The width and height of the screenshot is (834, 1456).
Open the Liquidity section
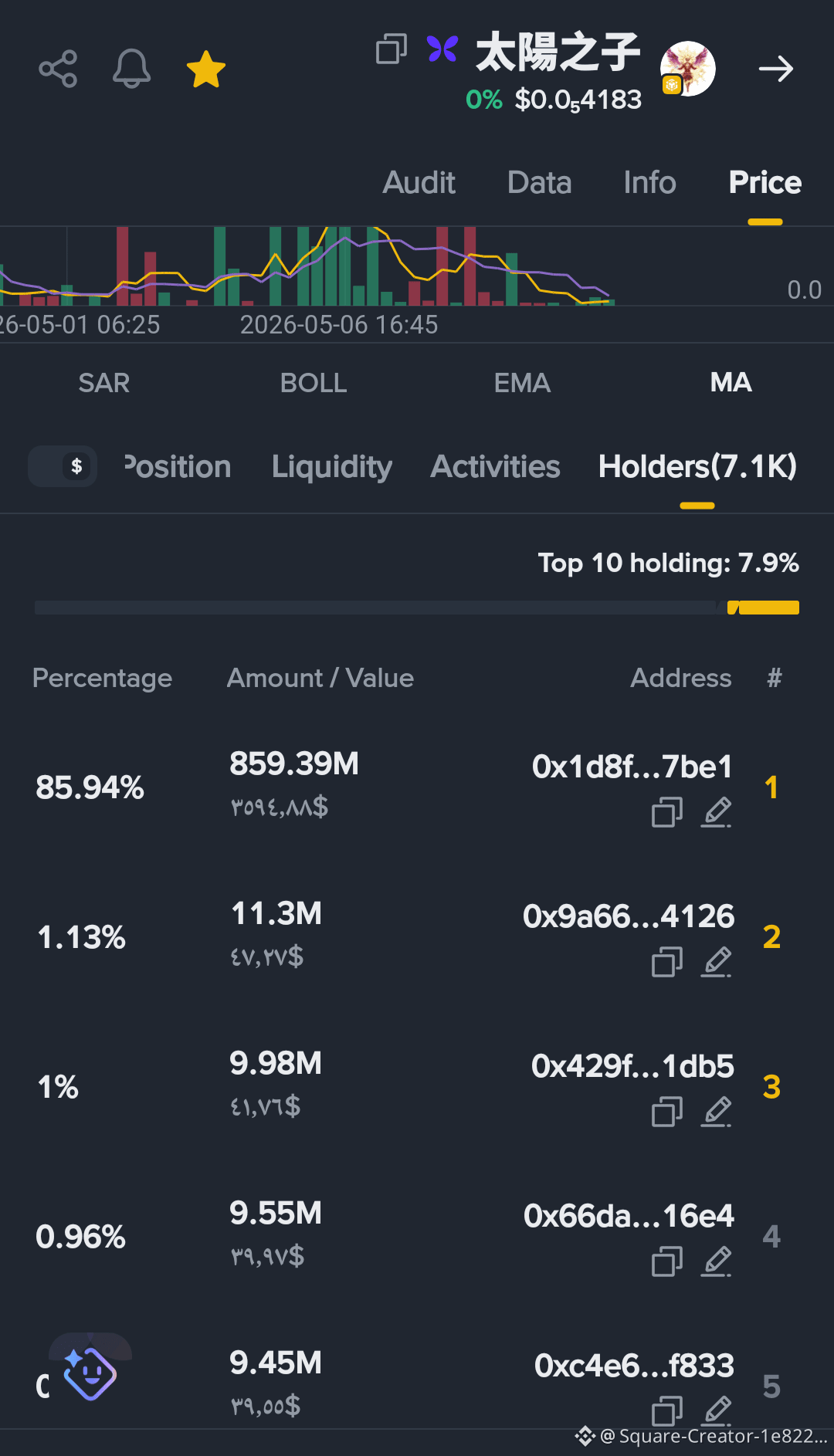click(332, 467)
